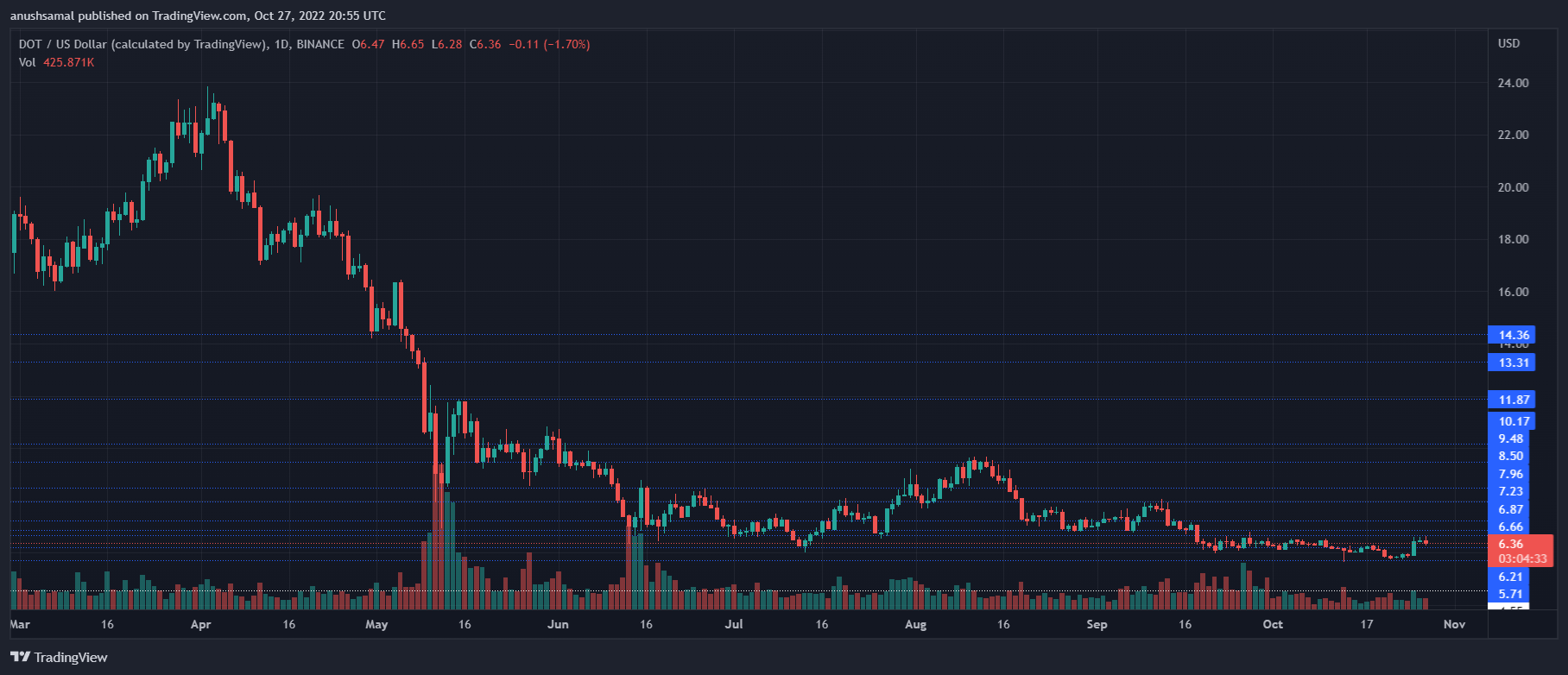Click the 24.00 mark on price scale

coord(1513,83)
